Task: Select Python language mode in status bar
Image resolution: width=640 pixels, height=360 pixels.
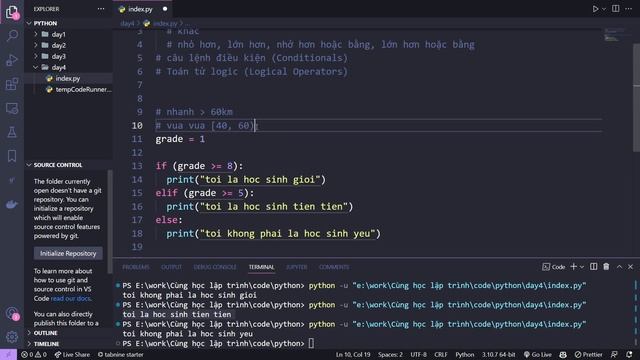Action: pyautogui.click(x=464, y=355)
